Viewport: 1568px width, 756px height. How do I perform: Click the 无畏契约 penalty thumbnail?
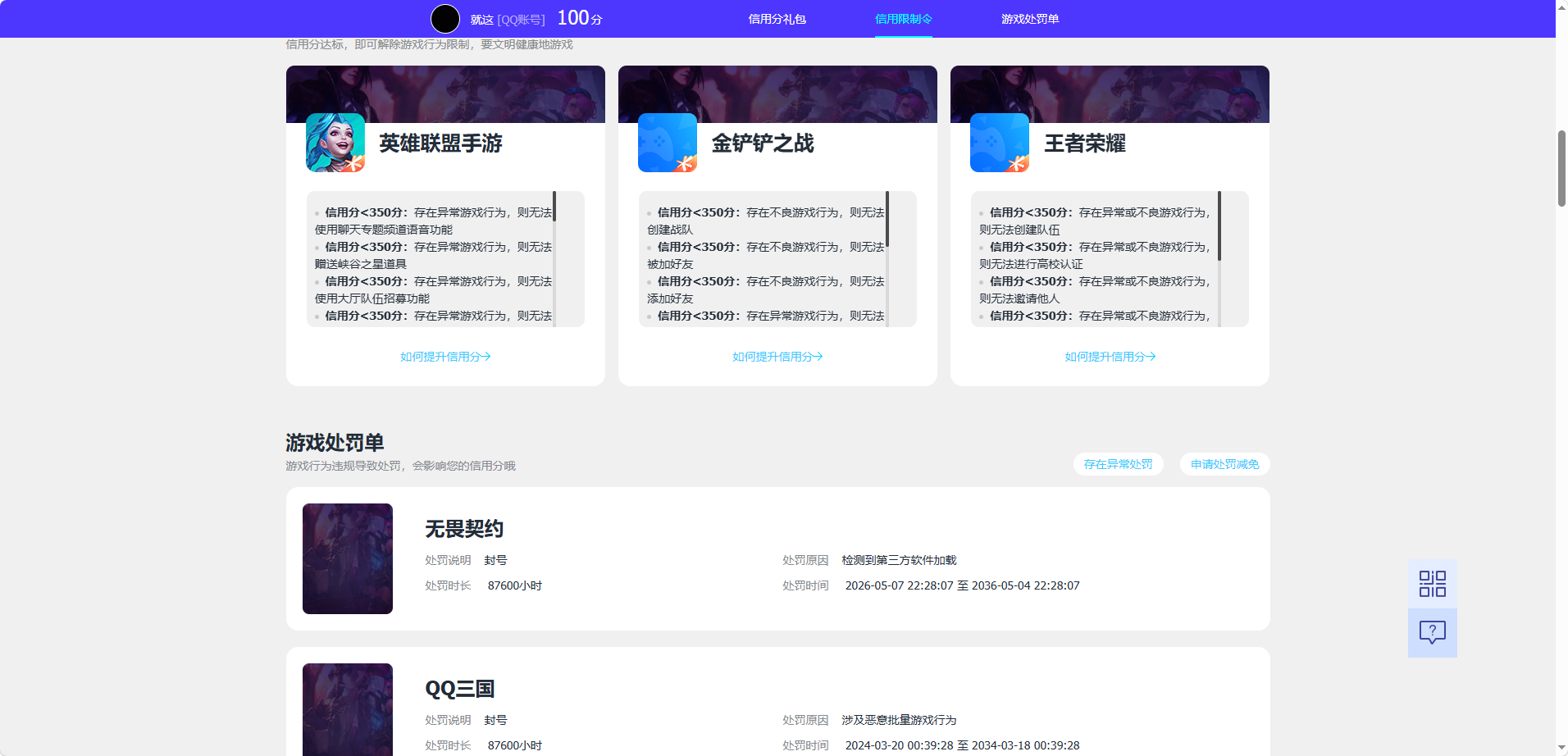tap(348, 558)
